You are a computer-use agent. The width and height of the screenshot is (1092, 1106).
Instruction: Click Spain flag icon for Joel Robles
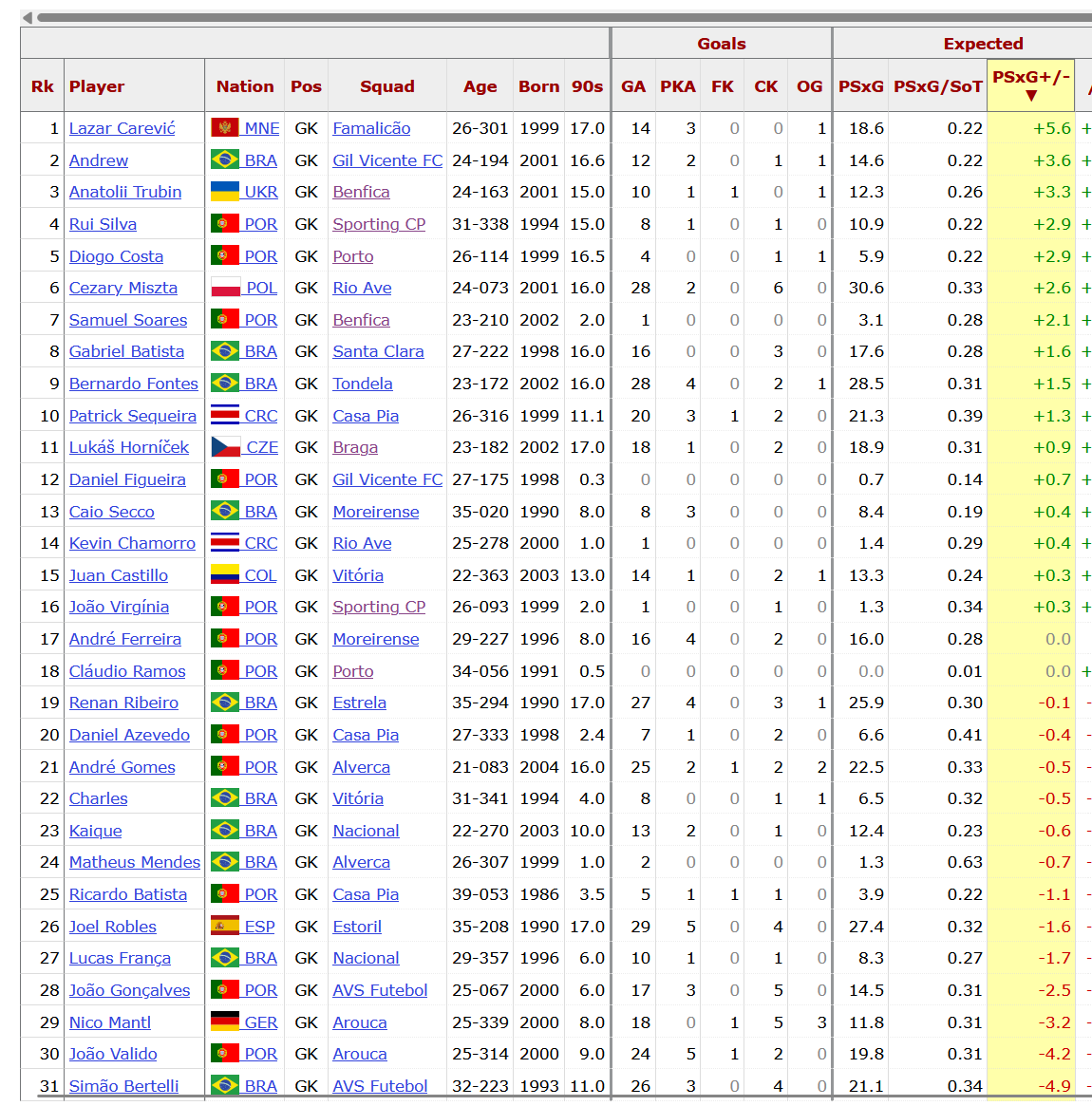(x=224, y=927)
